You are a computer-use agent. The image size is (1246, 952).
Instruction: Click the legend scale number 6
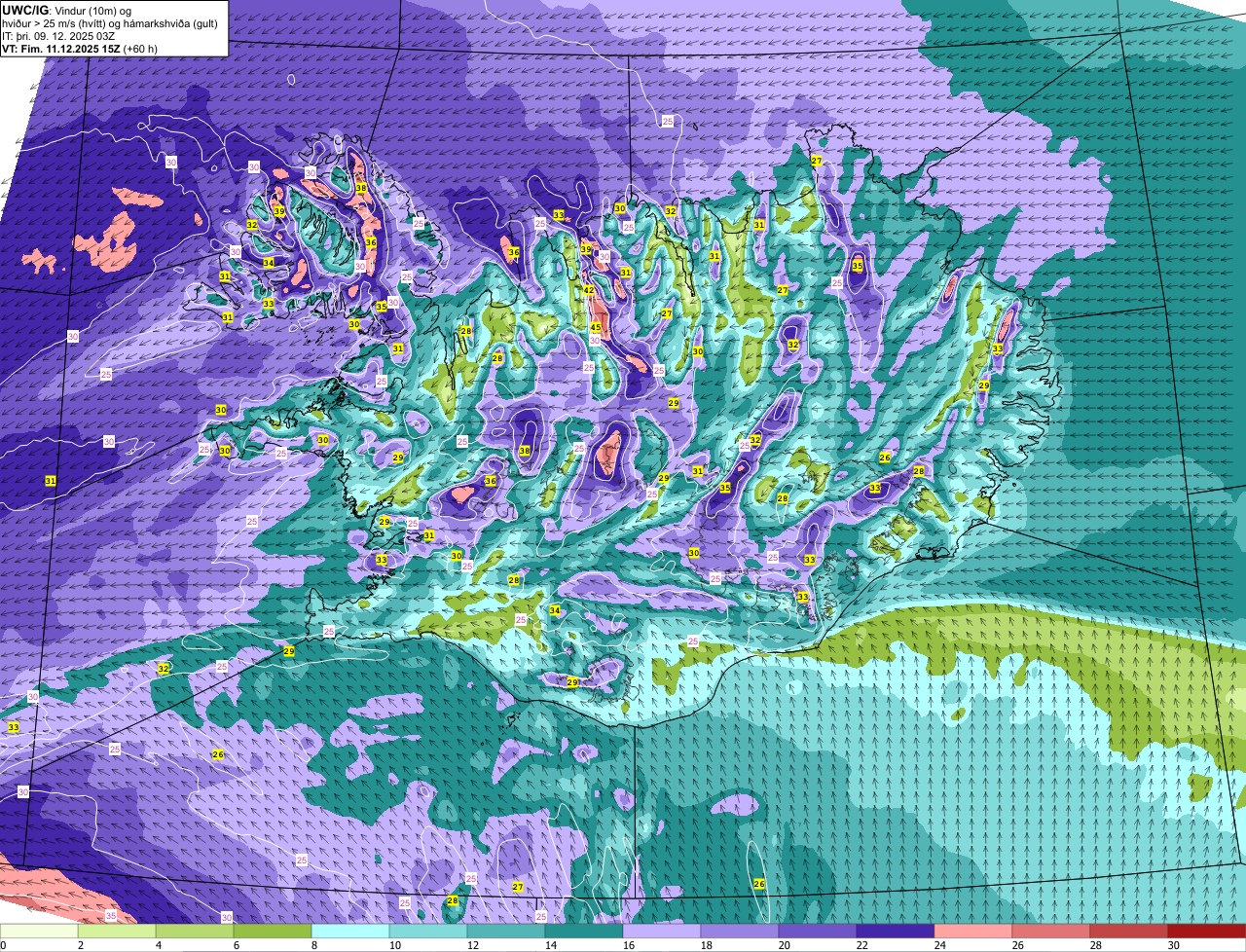point(236,945)
